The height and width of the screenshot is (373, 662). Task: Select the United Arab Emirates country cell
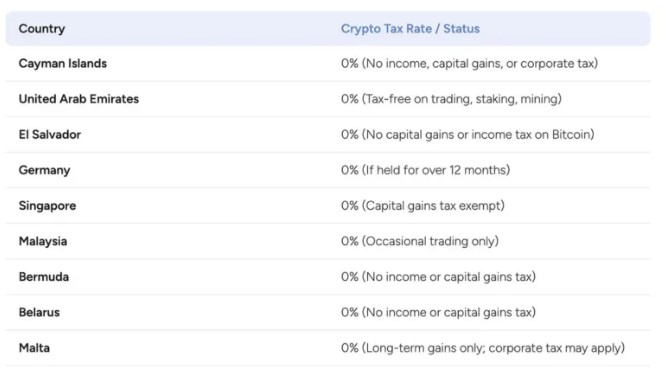click(79, 99)
